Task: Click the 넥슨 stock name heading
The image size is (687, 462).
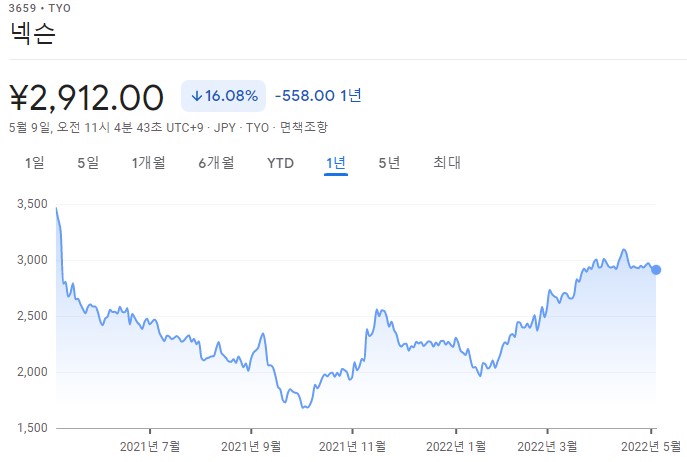Action: coord(32,33)
